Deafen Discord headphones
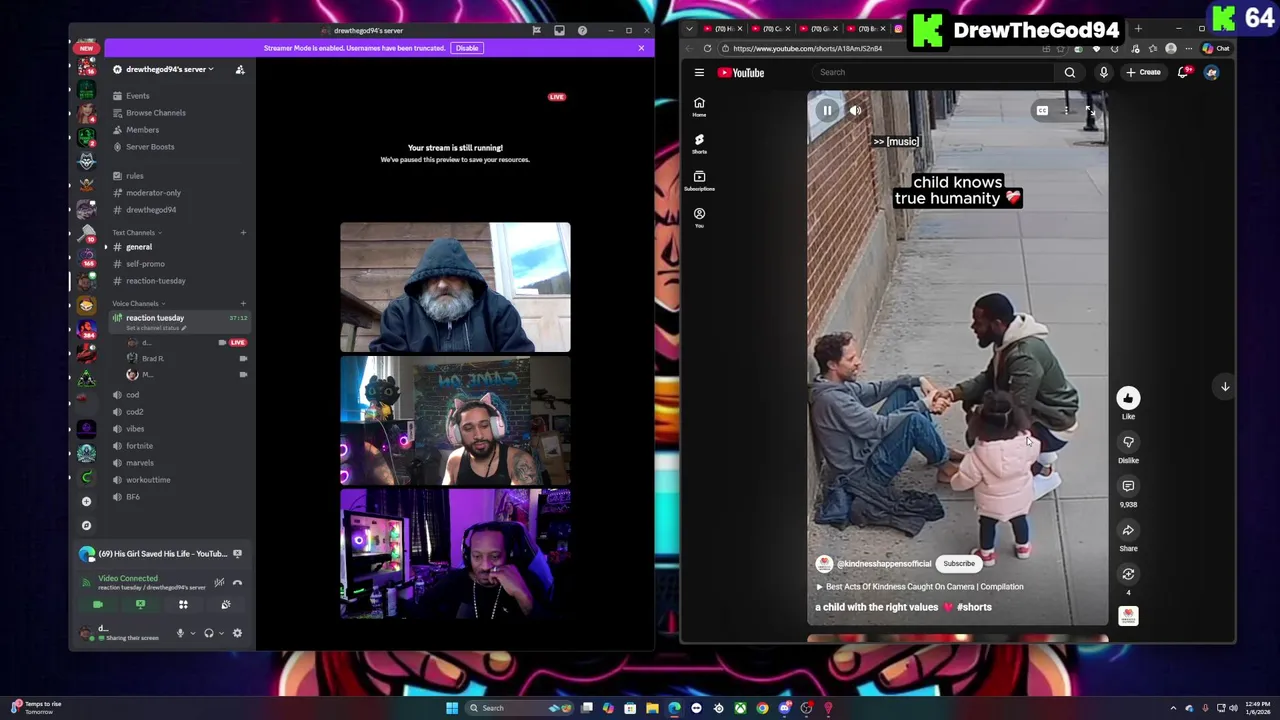The height and width of the screenshot is (720, 1280). tap(209, 633)
